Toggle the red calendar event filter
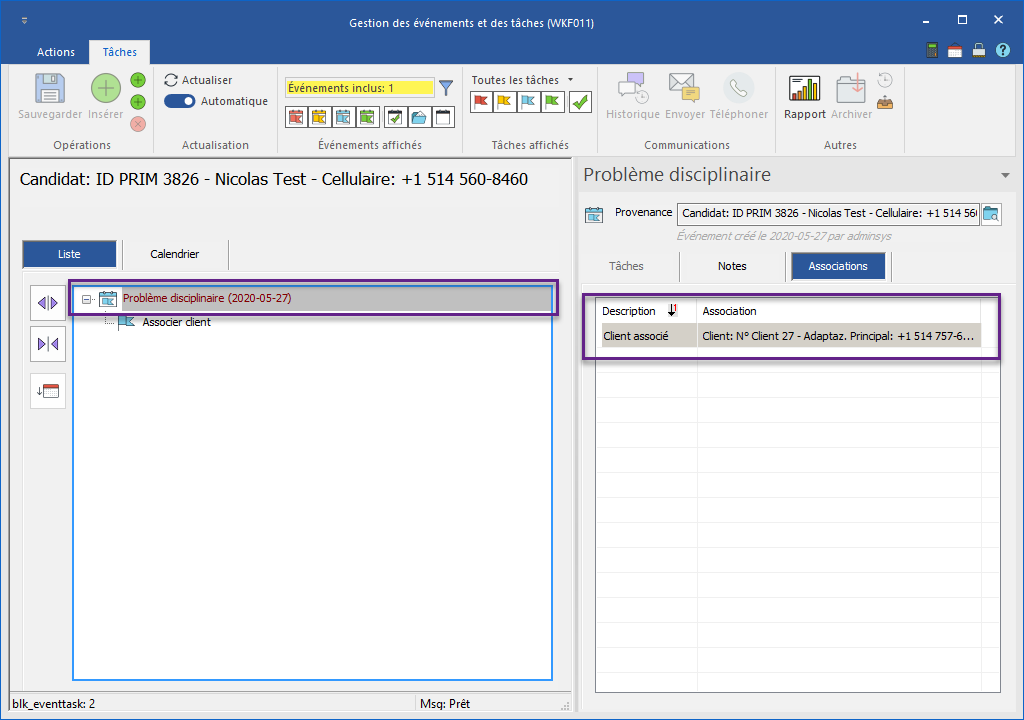This screenshot has width=1024, height=720. [296, 118]
